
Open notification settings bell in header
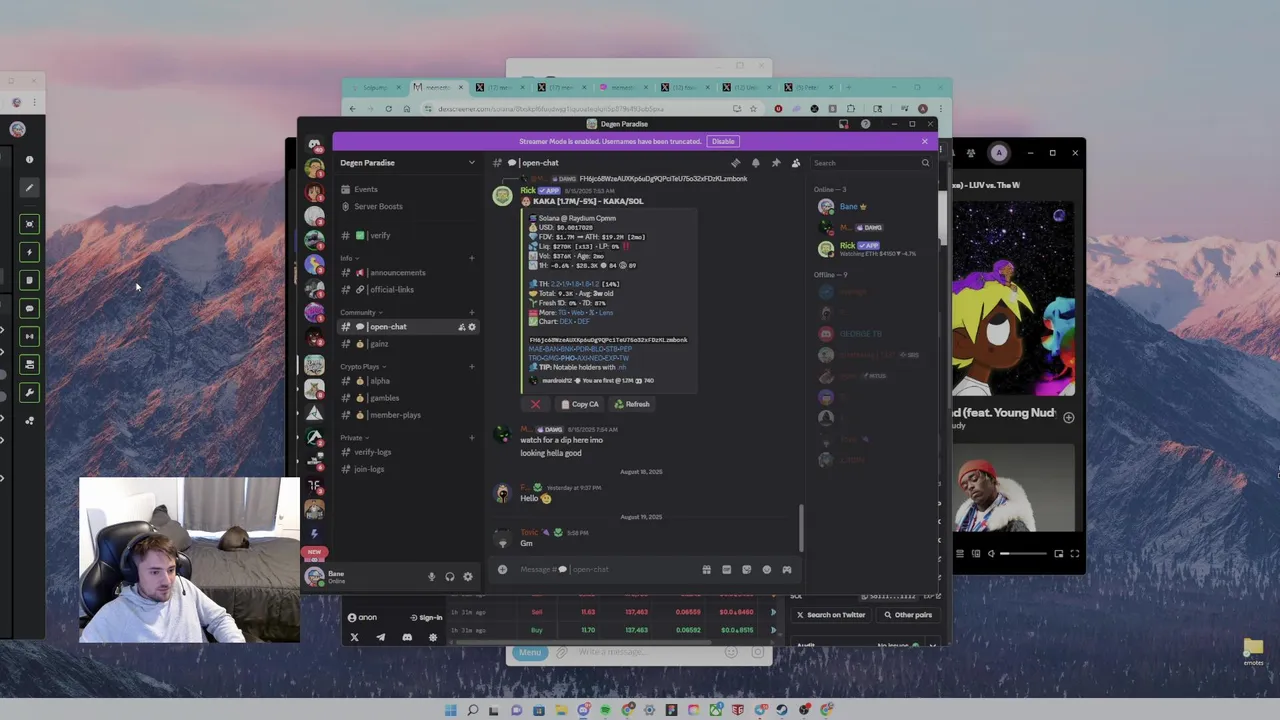(756, 163)
